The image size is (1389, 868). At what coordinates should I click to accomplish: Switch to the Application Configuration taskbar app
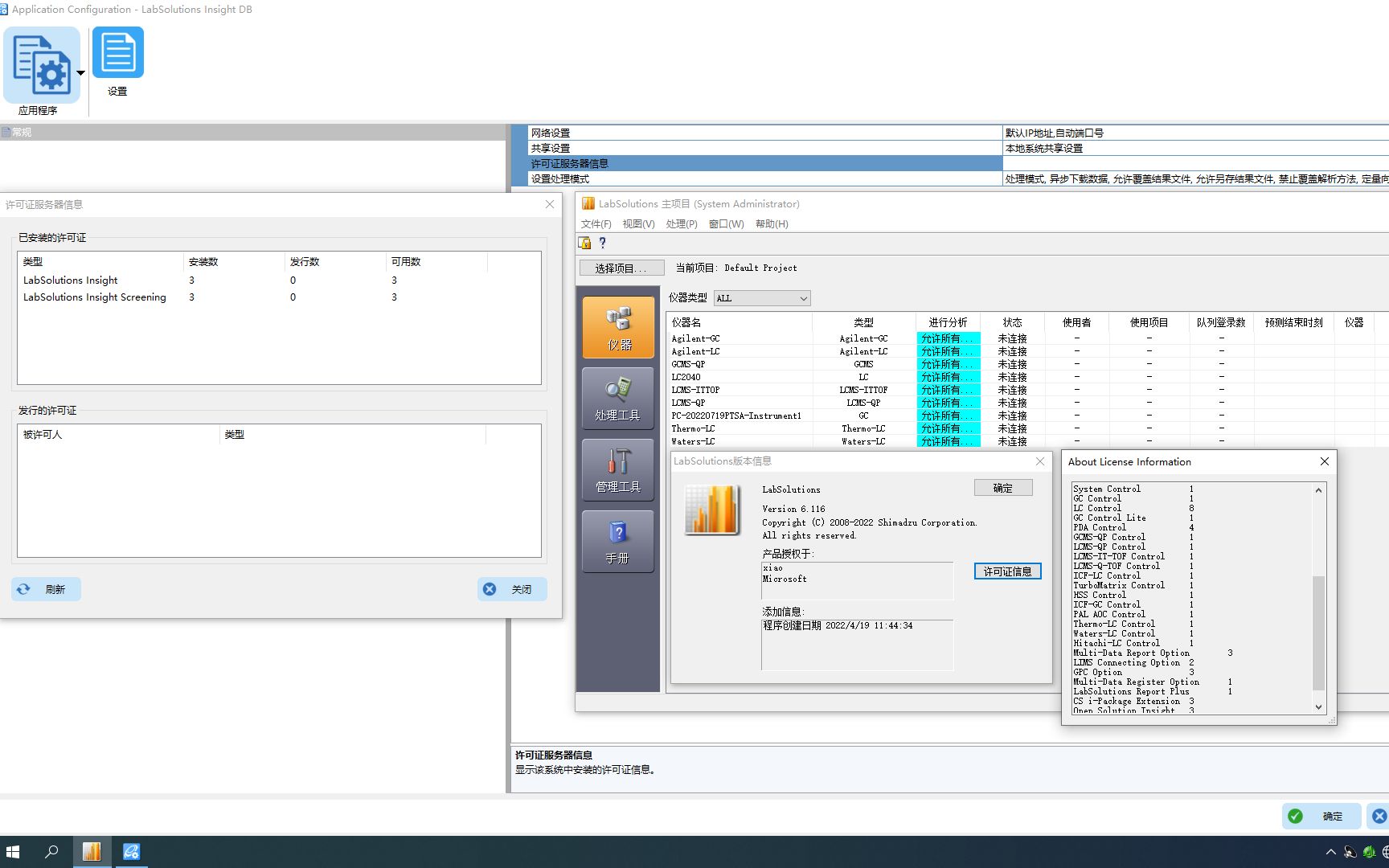click(131, 852)
